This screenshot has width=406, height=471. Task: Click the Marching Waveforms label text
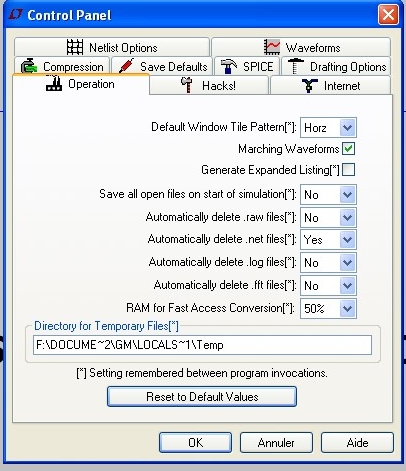[289, 149]
